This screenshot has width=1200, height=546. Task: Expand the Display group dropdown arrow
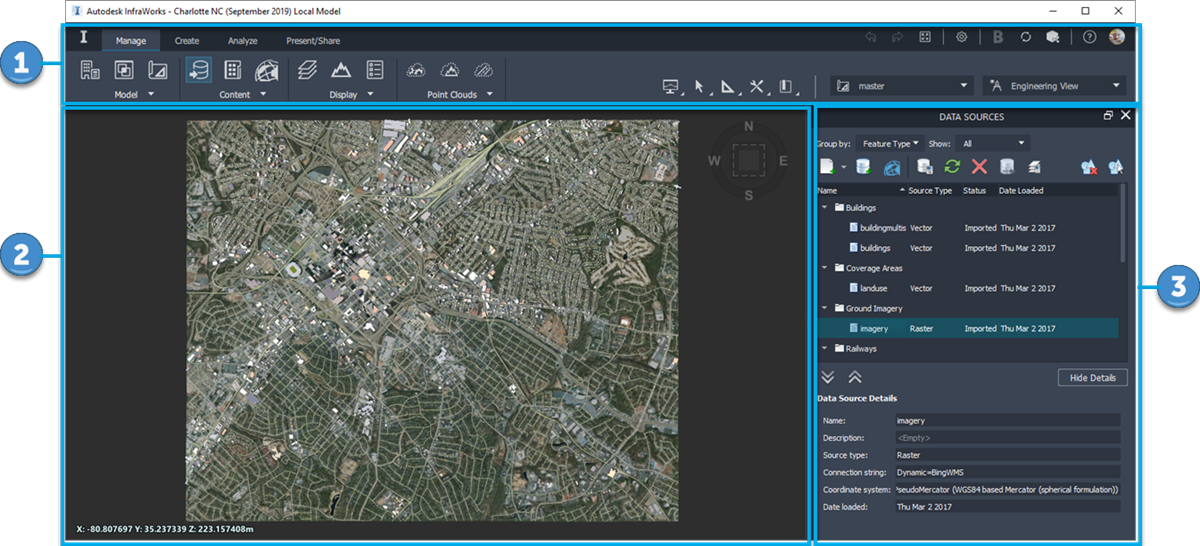370,94
